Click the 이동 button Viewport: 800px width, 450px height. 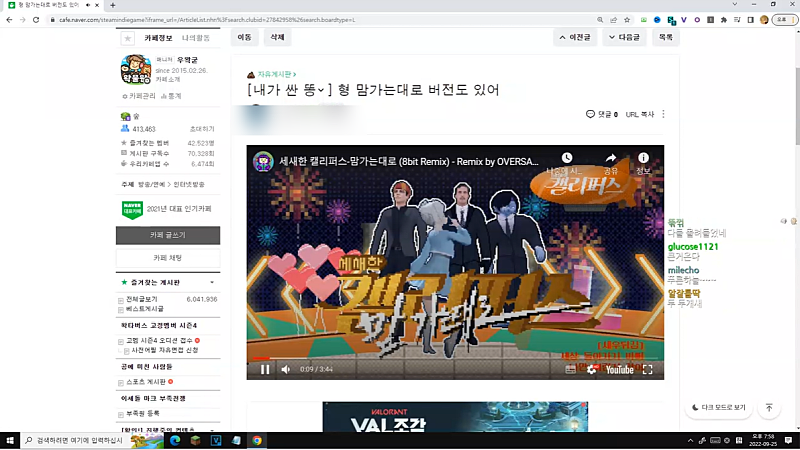(x=244, y=37)
